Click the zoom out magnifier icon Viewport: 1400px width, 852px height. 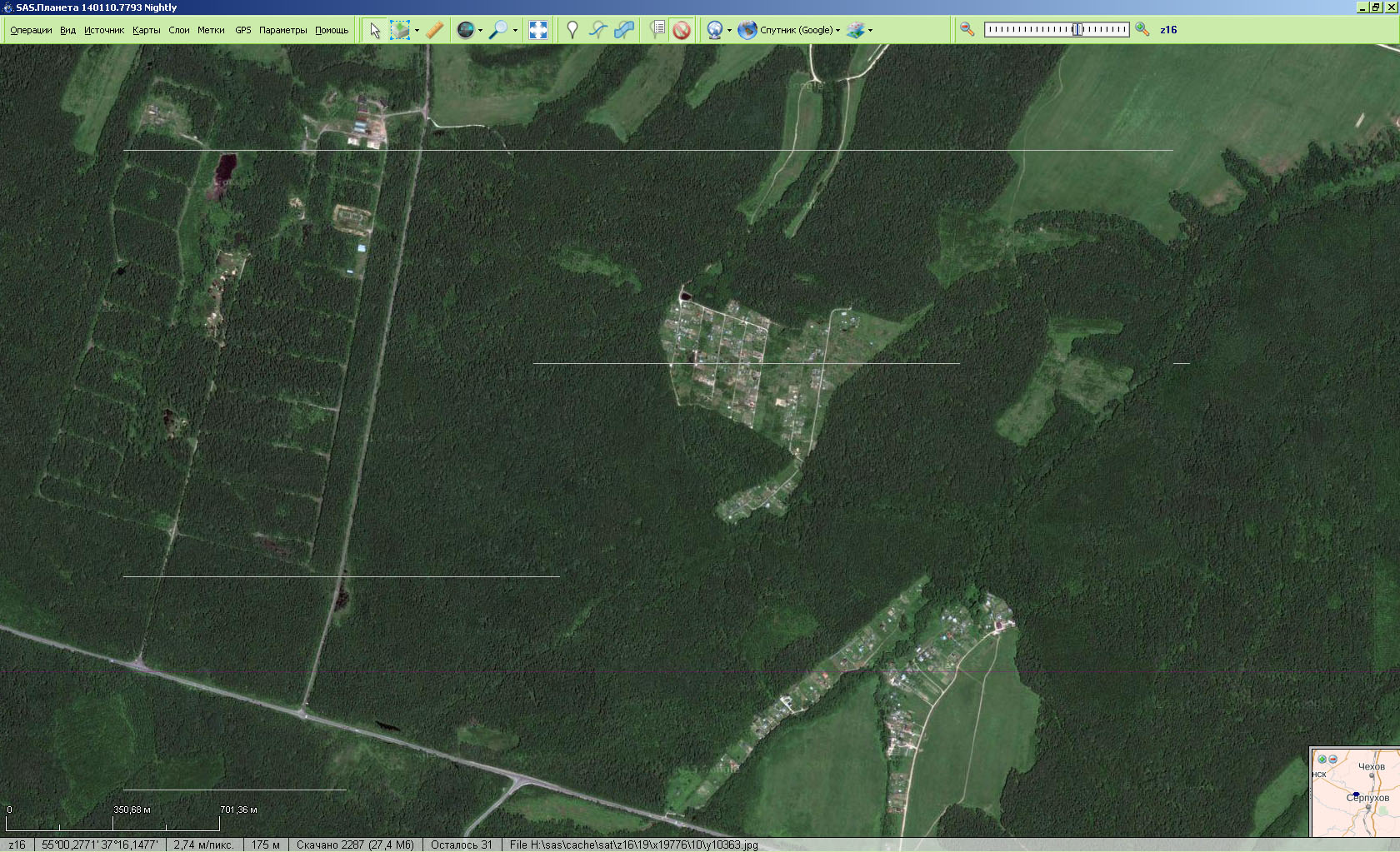[x=967, y=30]
